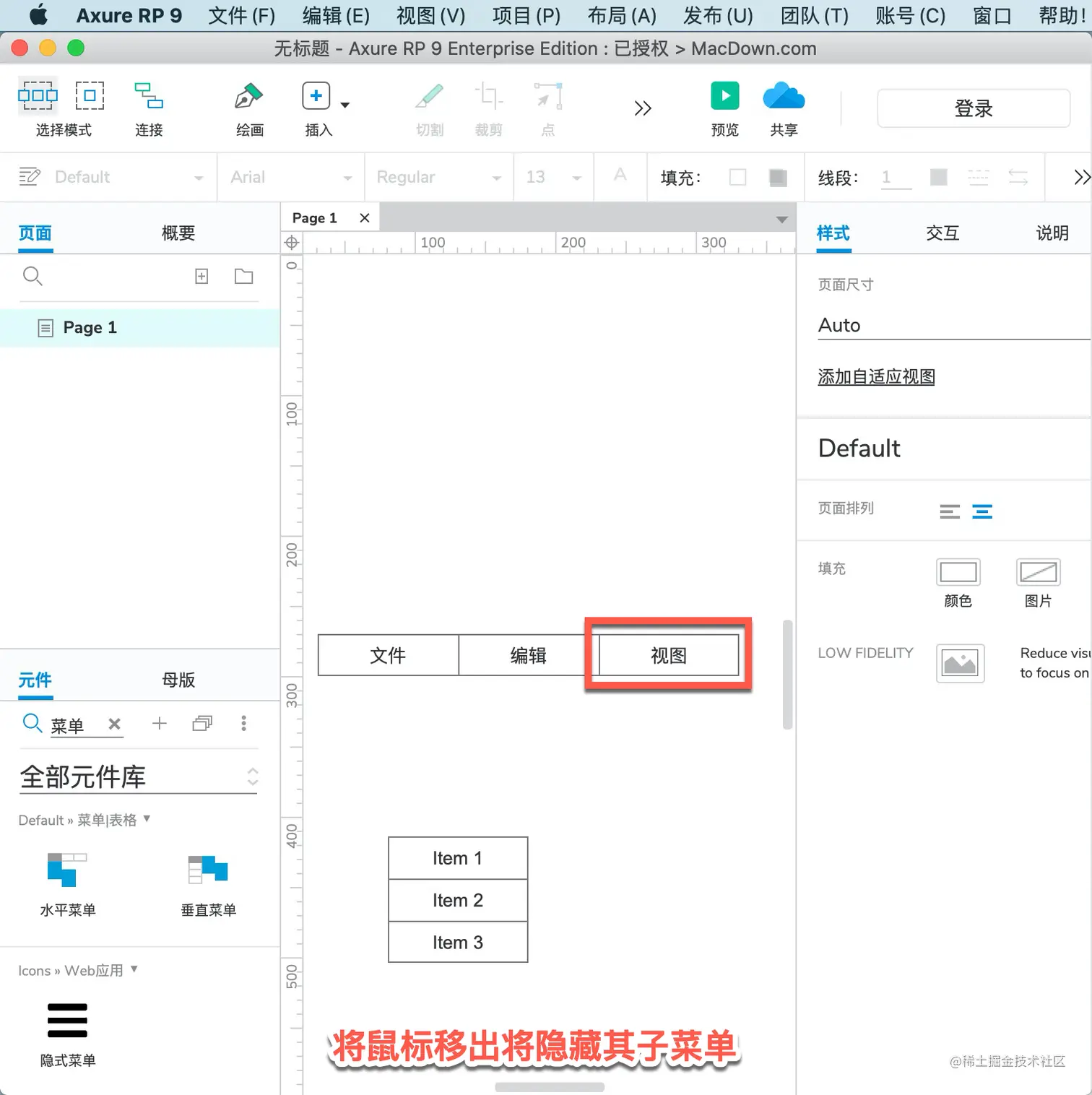Click the 视图 menu item on canvas
Image resolution: width=1092 pixels, height=1095 pixels.
(x=669, y=655)
